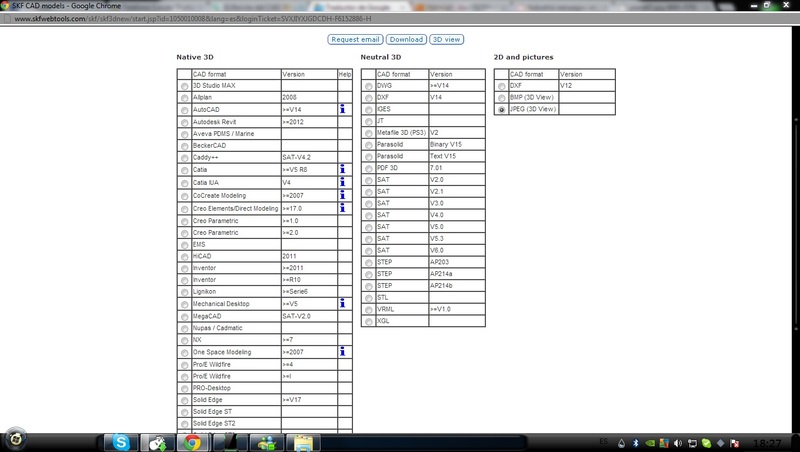Click the ES language indicator in tray
The image size is (800, 452).
tap(604, 441)
